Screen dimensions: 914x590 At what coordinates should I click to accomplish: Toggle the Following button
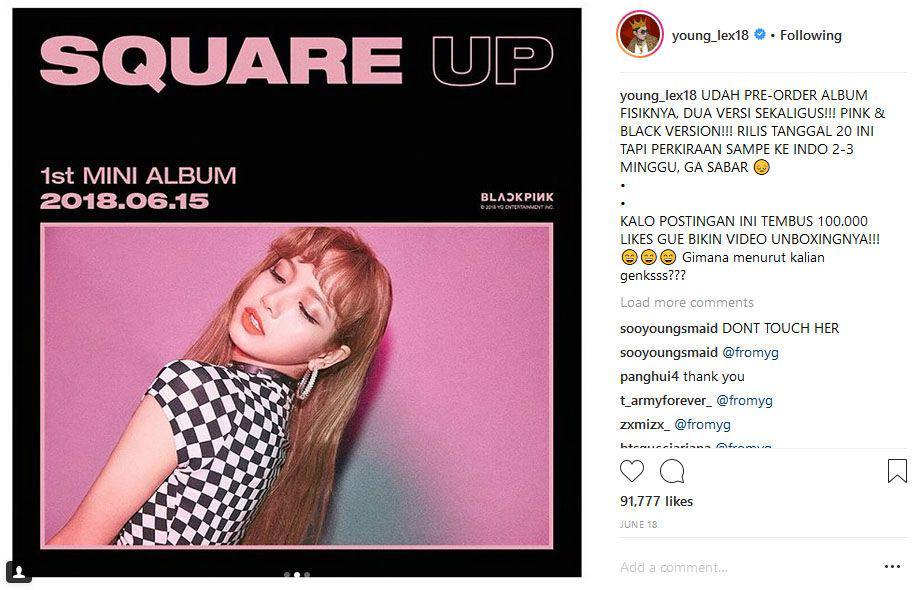coord(811,36)
